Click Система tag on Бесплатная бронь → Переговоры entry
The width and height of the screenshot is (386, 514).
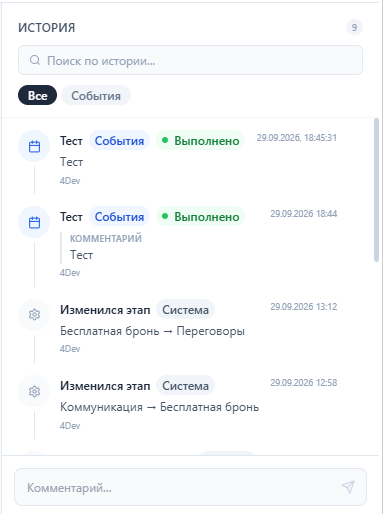point(185,309)
